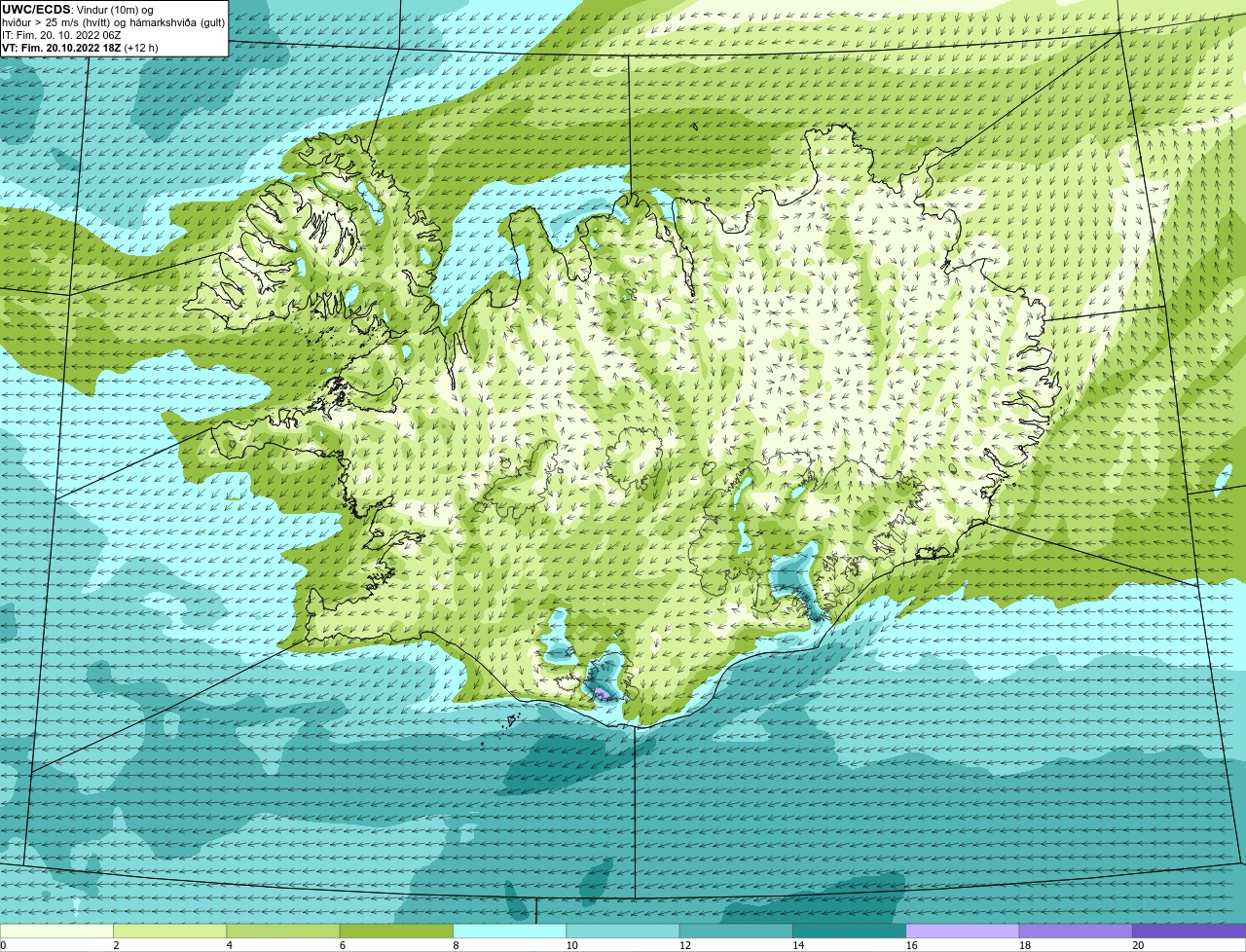
Task: Click the light green 2–4 m/s swatch
Action: pyautogui.click(x=170, y=931)
